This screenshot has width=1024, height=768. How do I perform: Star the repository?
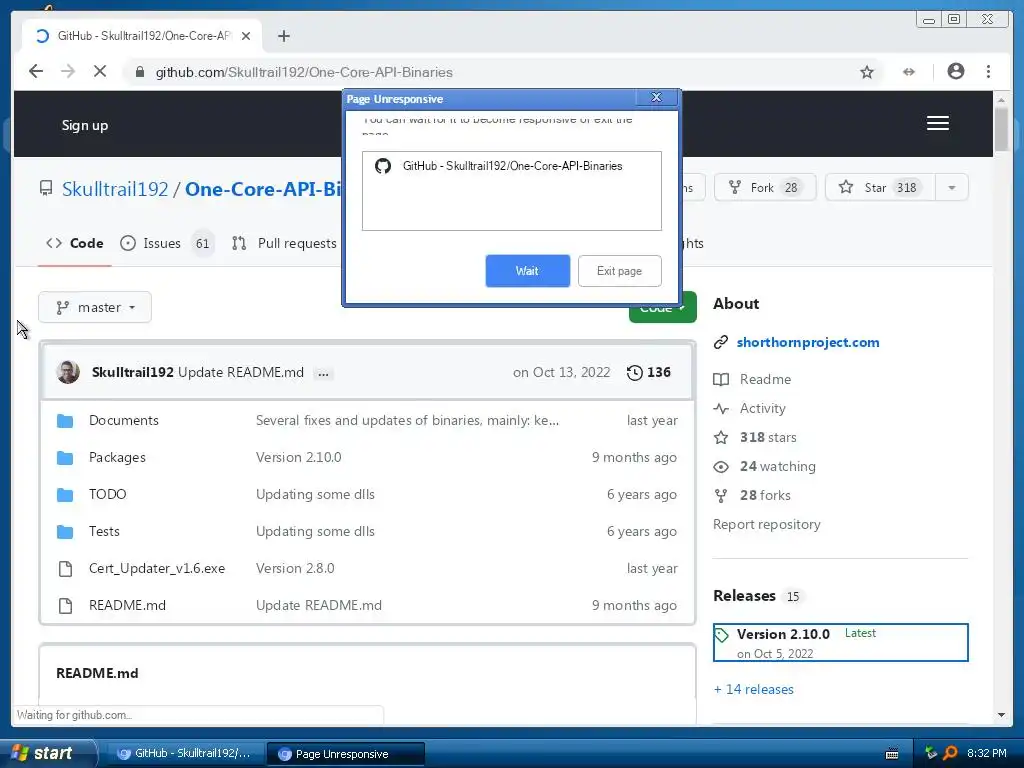coord(881,187)
